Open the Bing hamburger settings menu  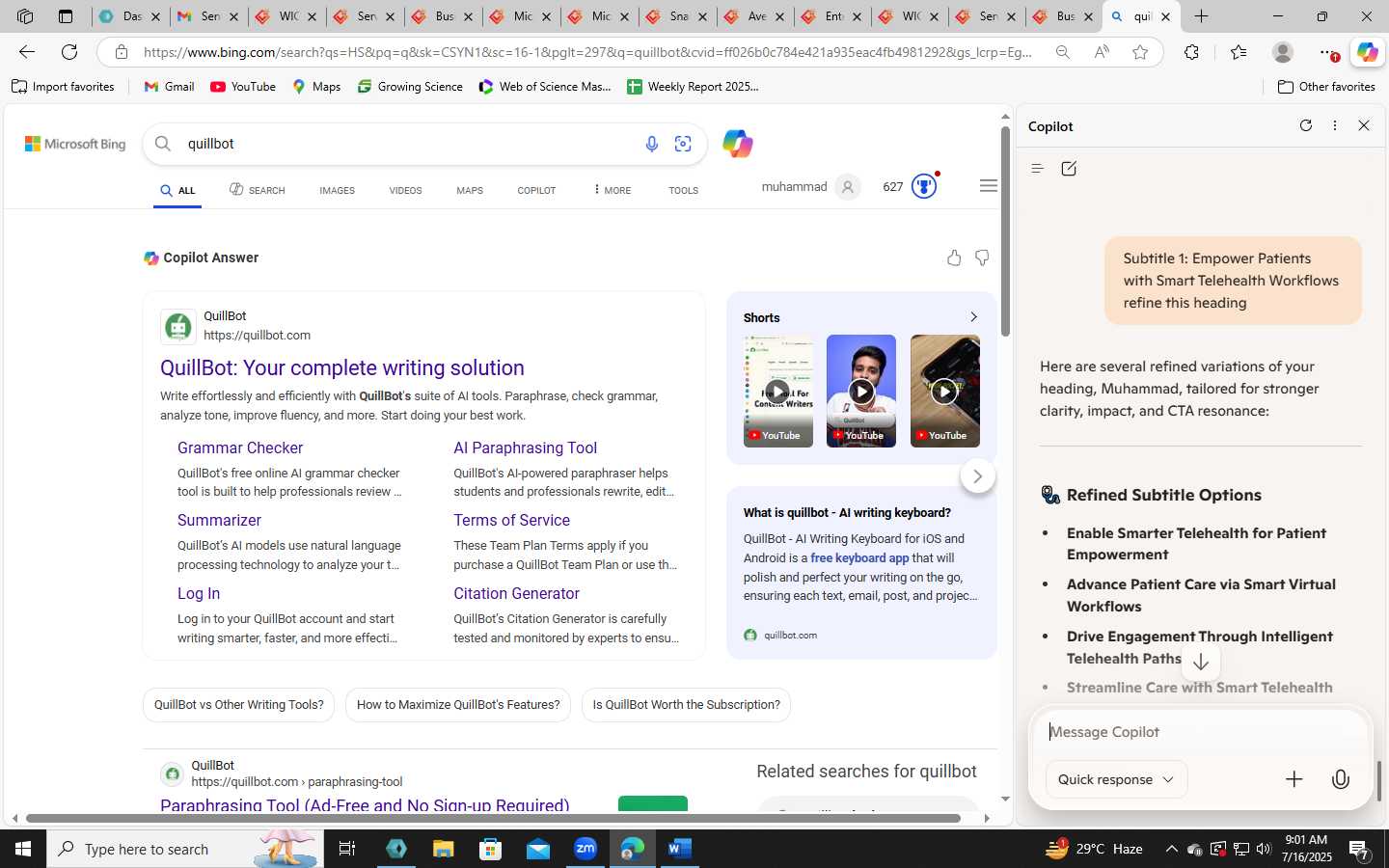click(988, 186)
